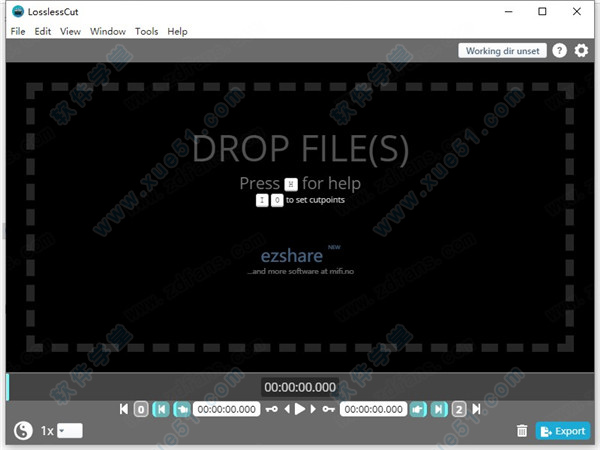Open the Window menu
Screen dimensions: 600x450
point(108,31)
